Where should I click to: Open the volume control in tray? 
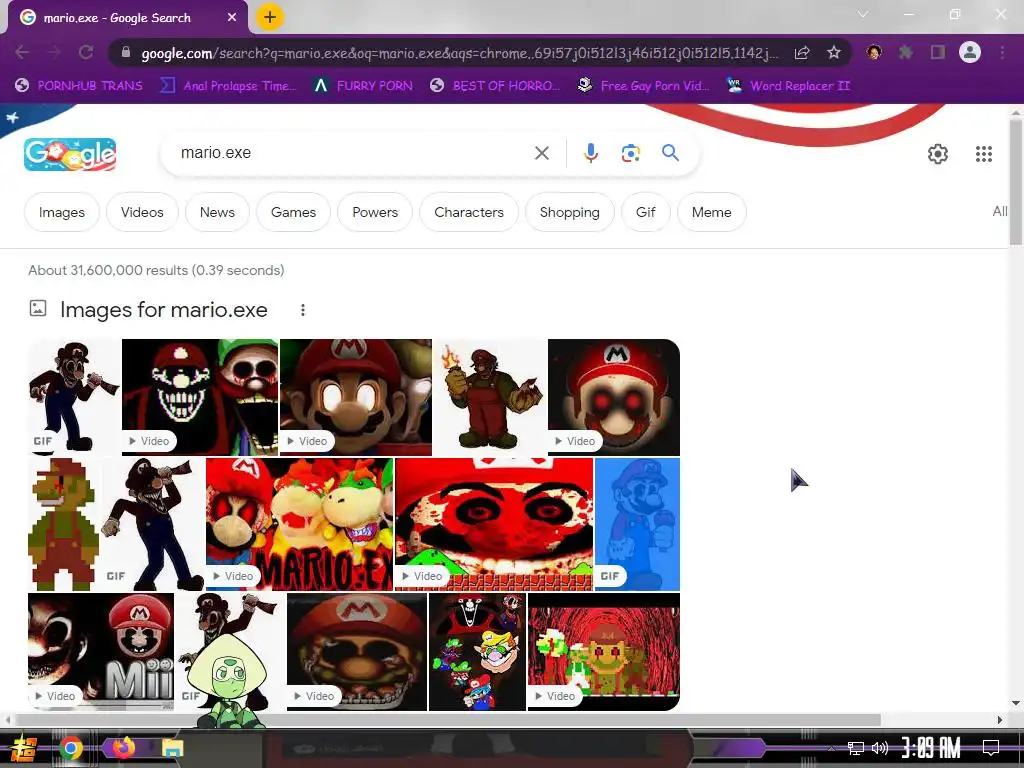point(880,748)
